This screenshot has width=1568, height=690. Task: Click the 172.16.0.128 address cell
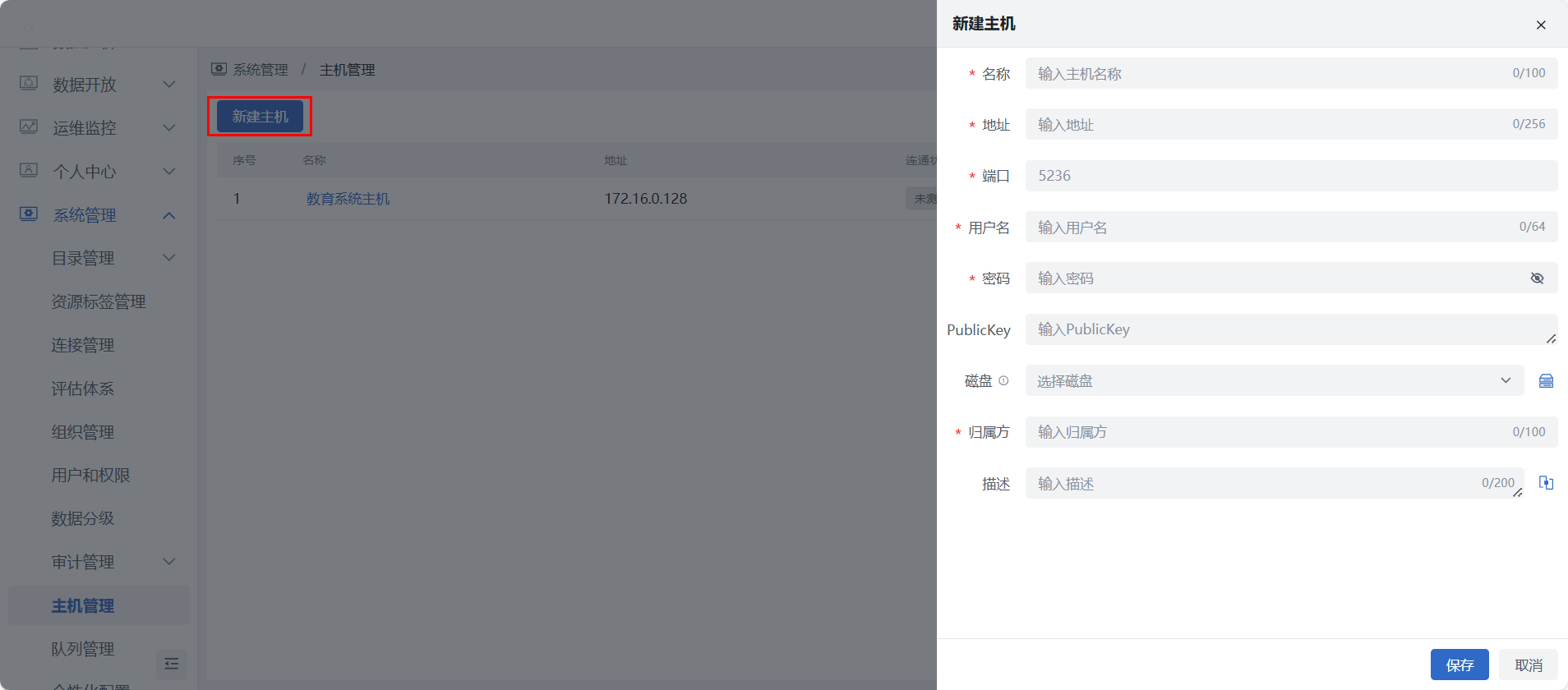coord(646,199)
